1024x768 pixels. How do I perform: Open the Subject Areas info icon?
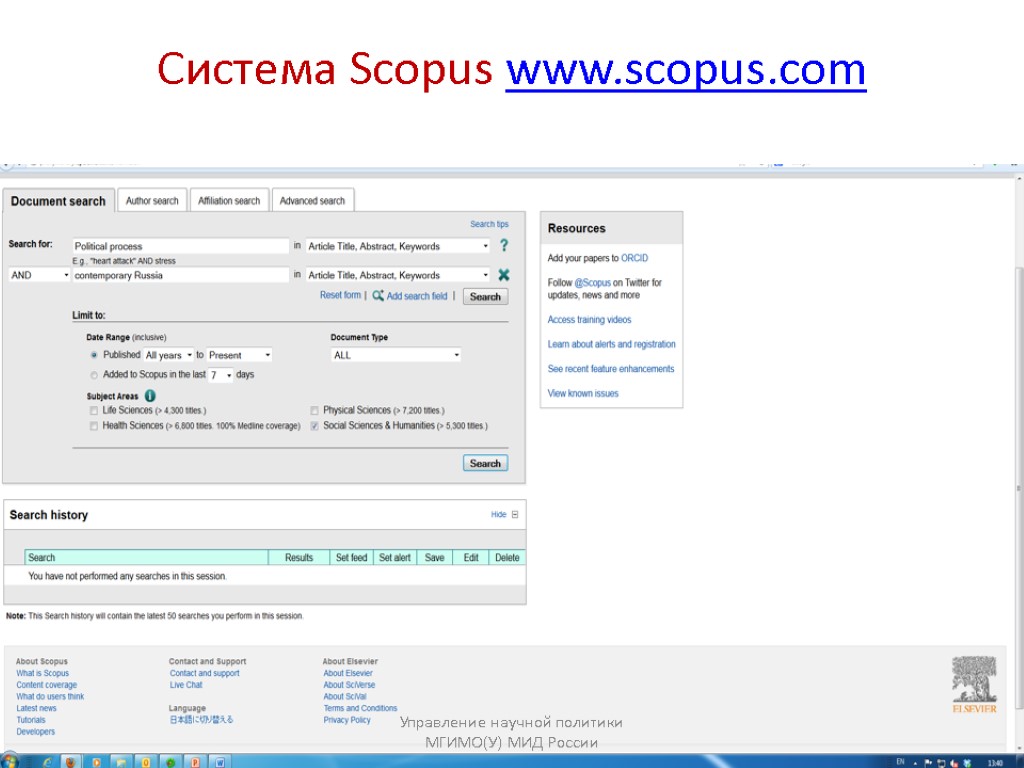coord(150,396)
